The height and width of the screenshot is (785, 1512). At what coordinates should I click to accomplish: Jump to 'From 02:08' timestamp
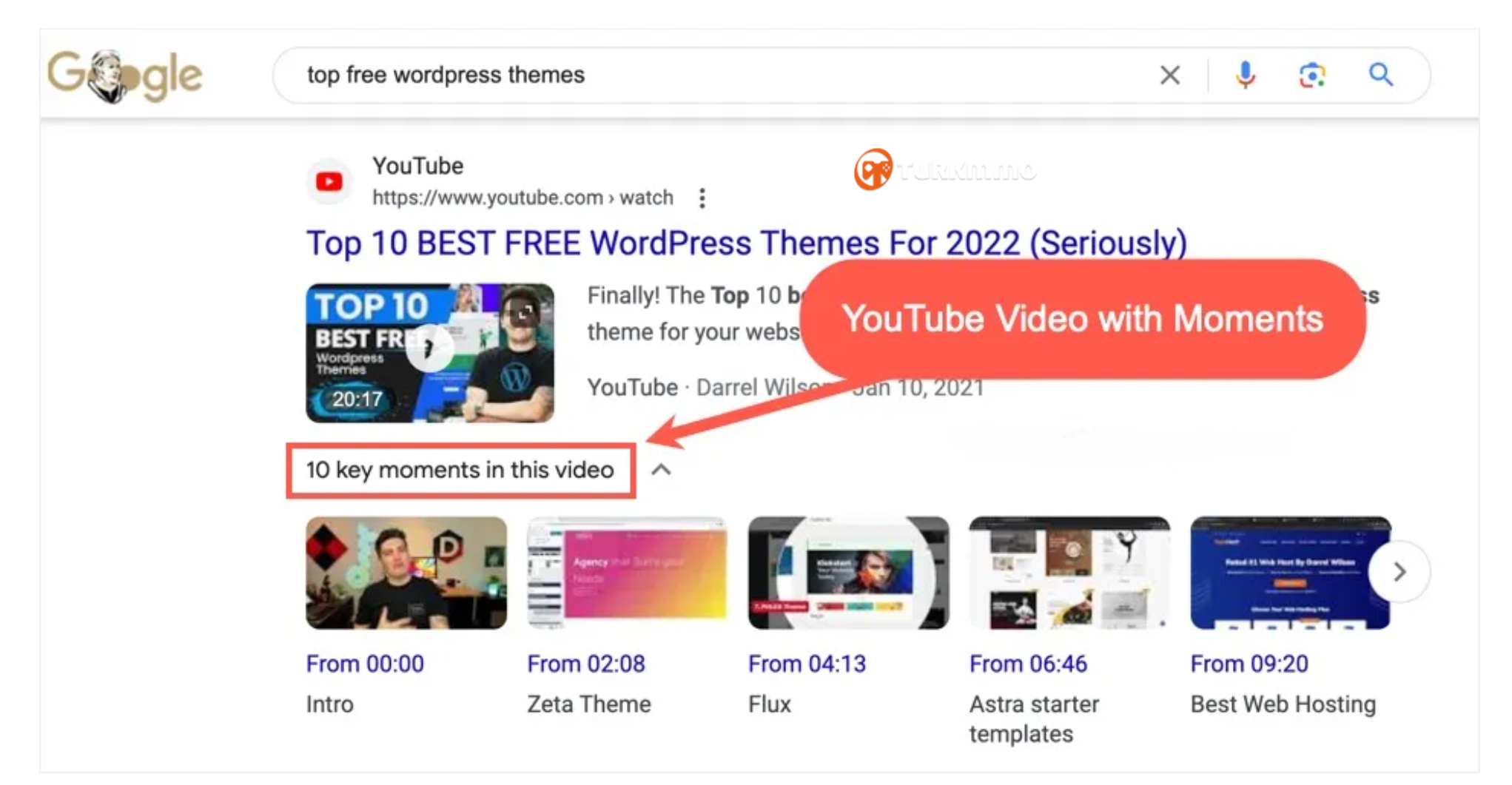[586, 664]
